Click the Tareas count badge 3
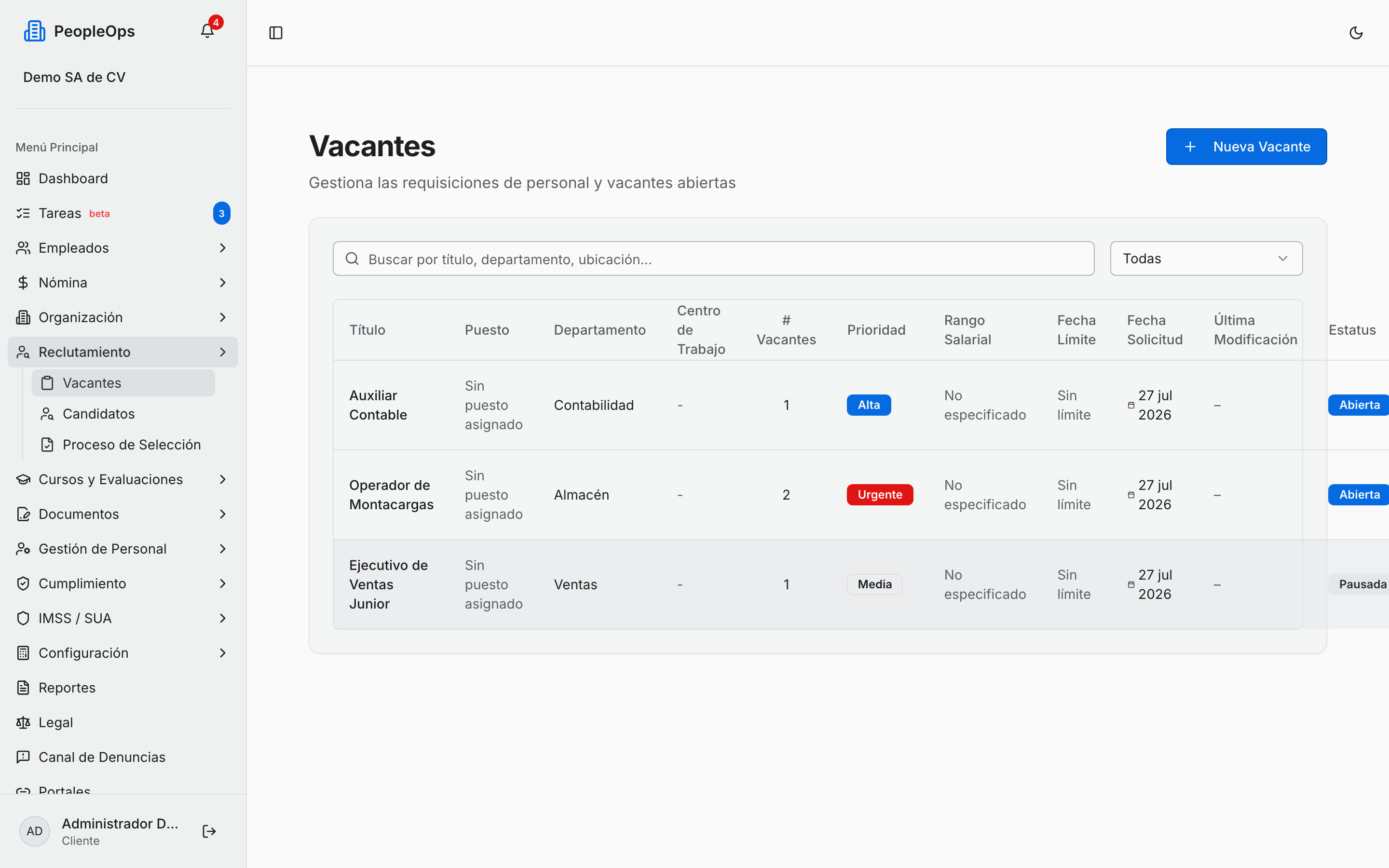The image size is (1389, 868). click(221, 214)
